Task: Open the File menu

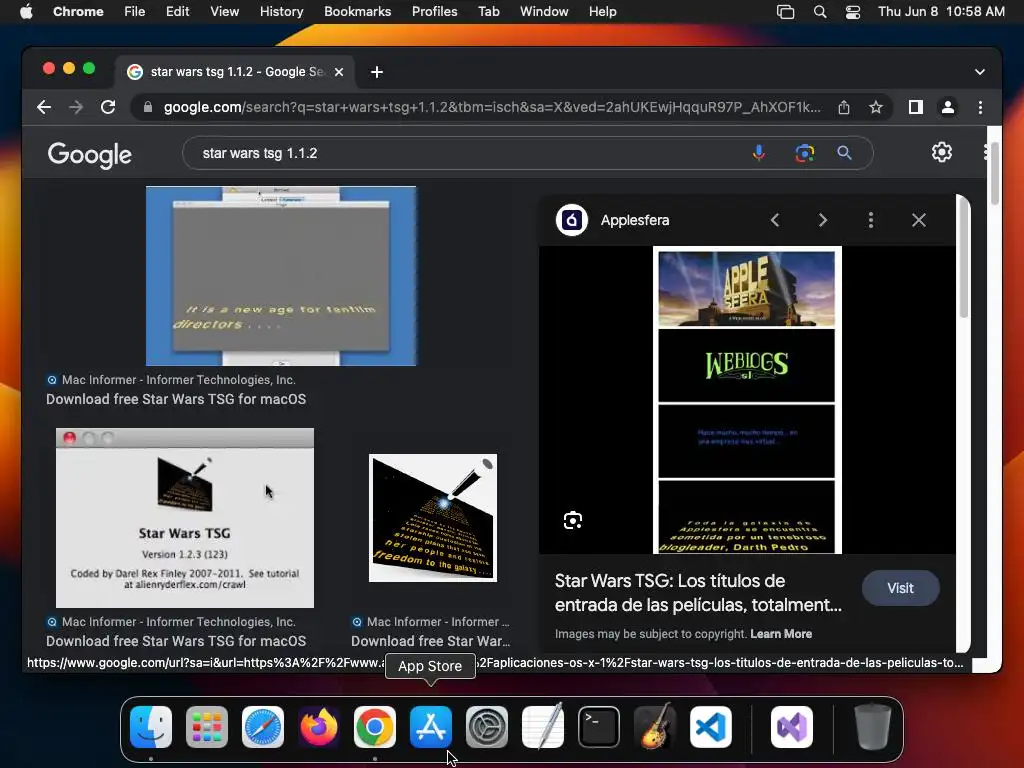Action: 135,12
